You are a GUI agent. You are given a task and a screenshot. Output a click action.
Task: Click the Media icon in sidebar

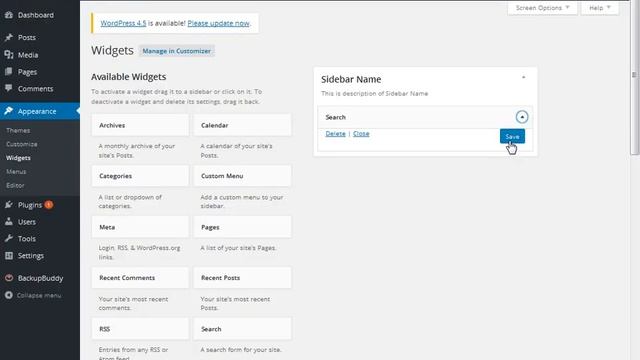9,55
